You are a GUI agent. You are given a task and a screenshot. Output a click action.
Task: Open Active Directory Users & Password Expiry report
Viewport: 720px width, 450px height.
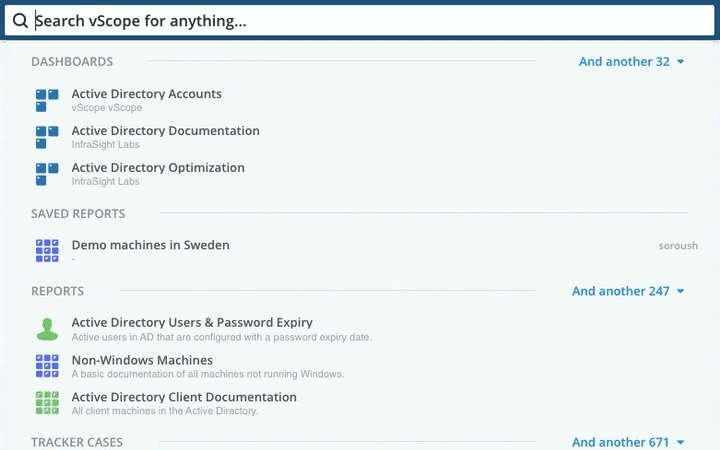192,322
